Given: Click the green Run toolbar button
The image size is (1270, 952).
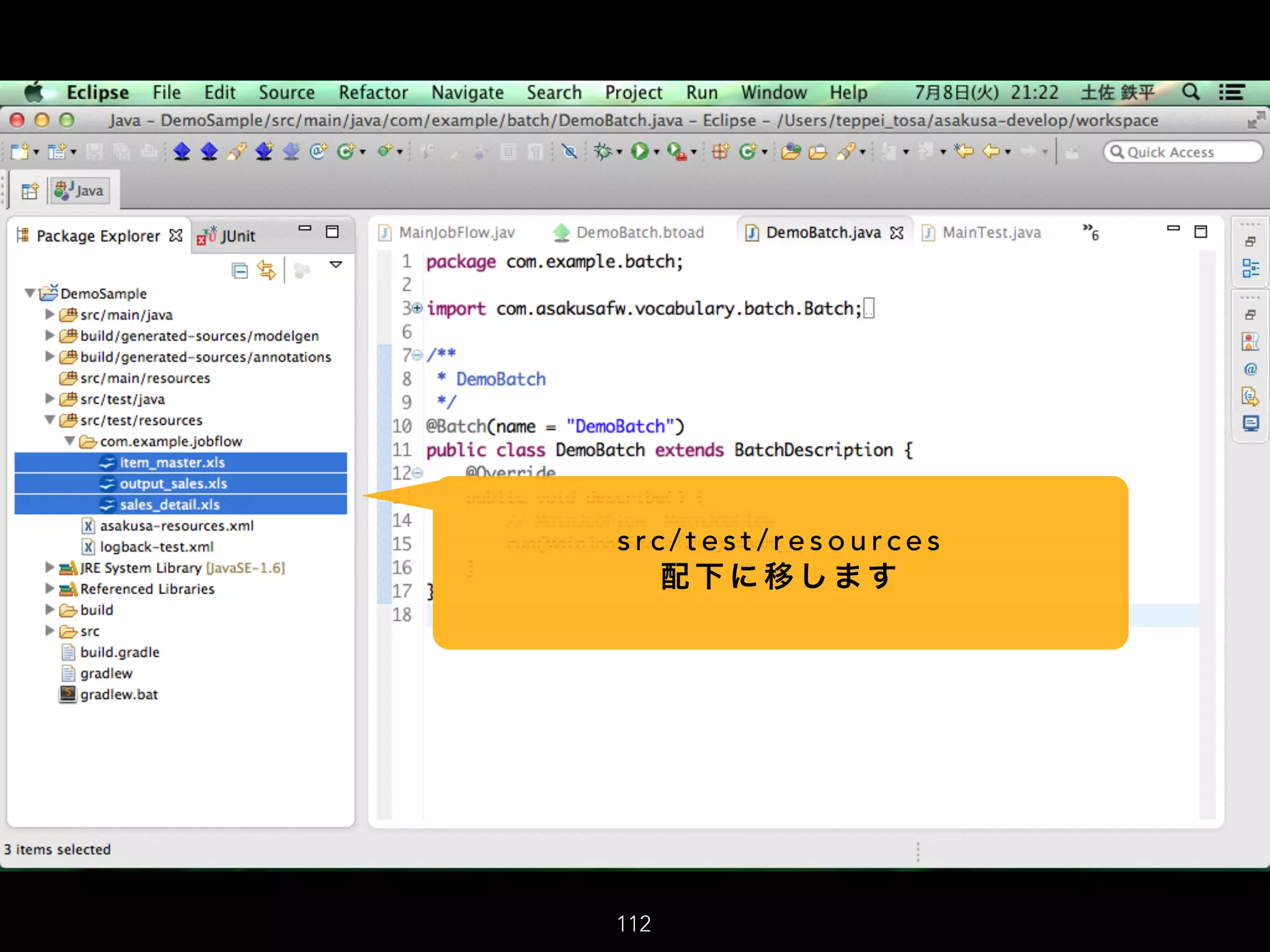Looking at the screenshot, I should point(639,151).
